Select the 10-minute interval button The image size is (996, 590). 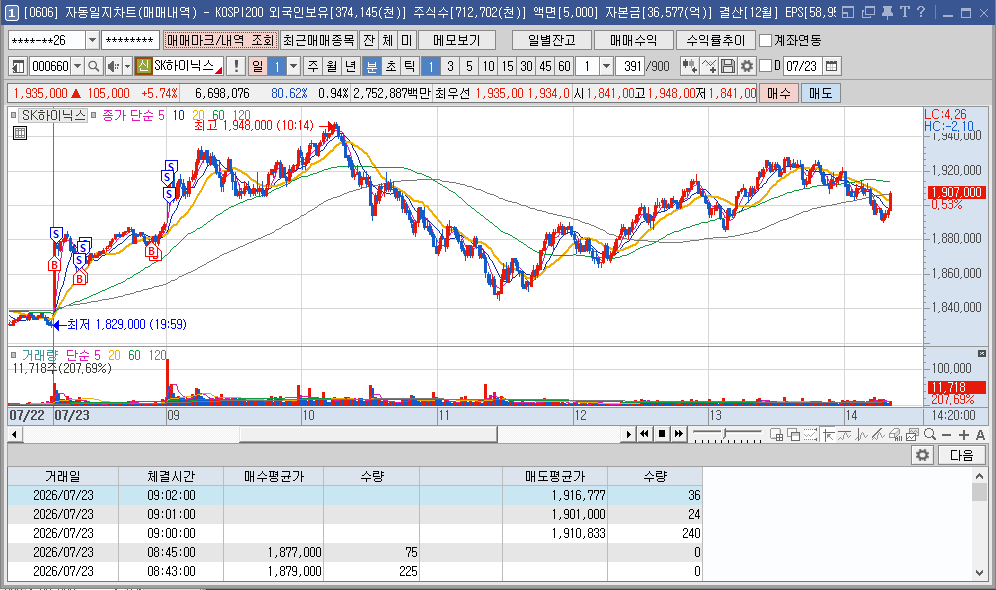click(x=488, y=66)
